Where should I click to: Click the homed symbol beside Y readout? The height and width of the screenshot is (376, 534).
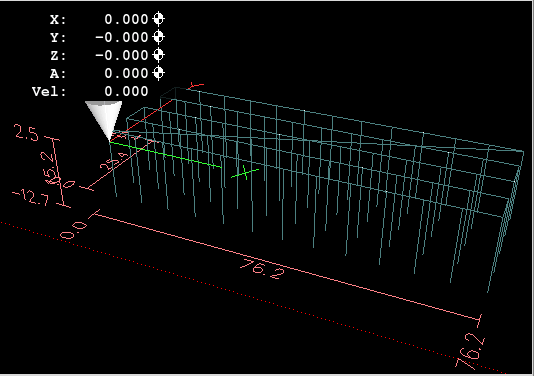(x=158, y=37)
